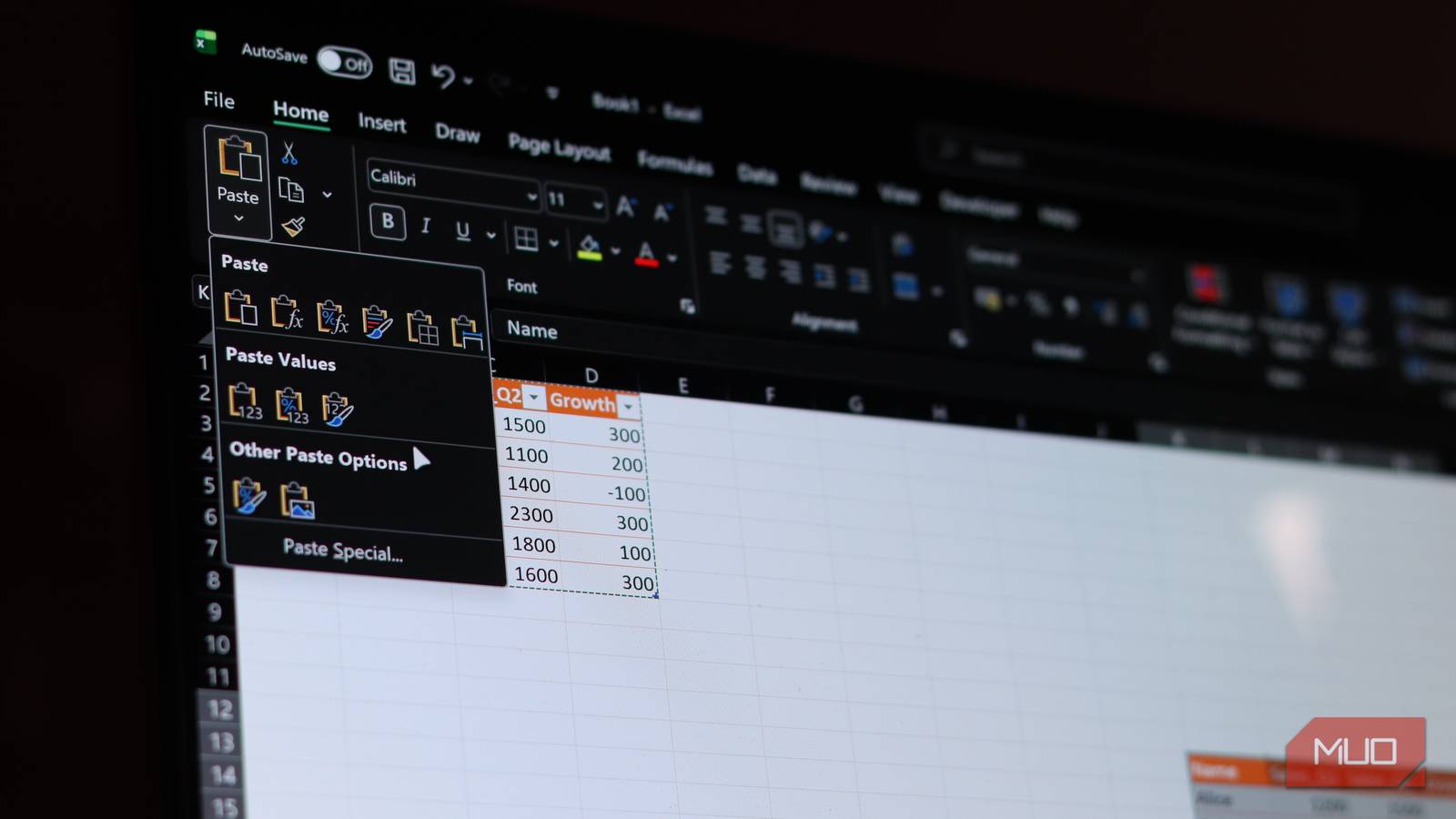Switch to the Draw tab

pyautogui.click(x=457, y=134)
